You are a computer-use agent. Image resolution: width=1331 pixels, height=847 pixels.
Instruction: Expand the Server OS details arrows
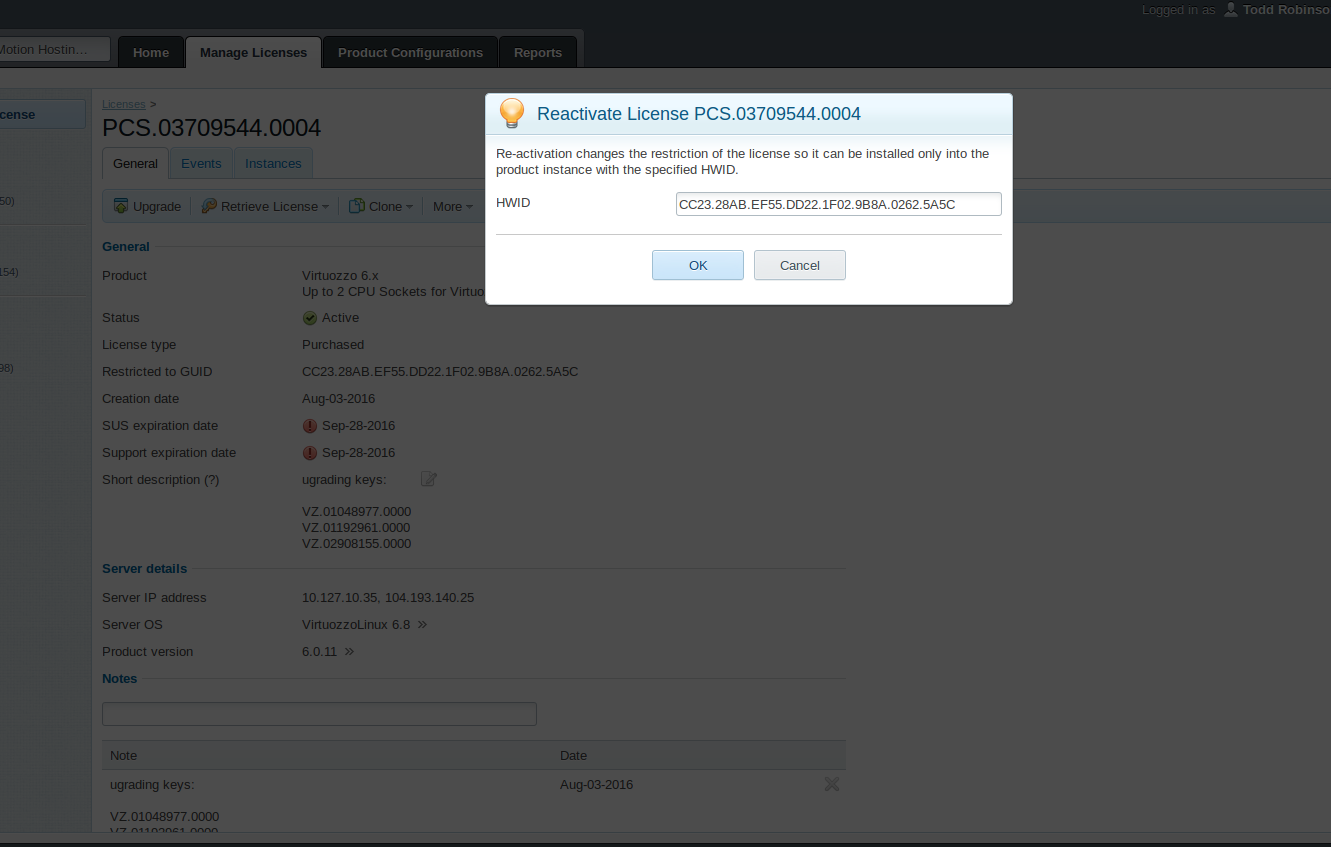click(422, 625)
